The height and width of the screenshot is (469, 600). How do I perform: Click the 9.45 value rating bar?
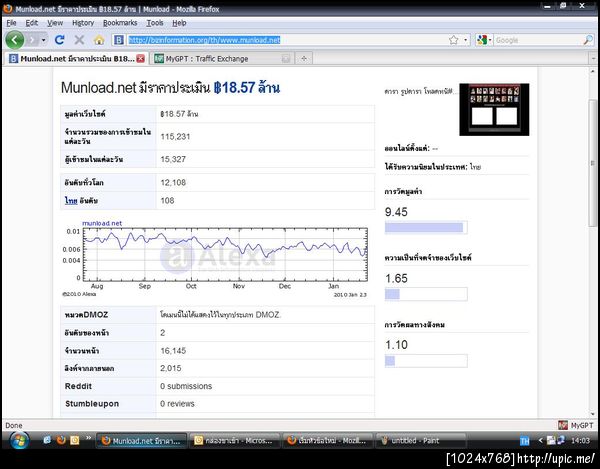(x=426, y=227)
